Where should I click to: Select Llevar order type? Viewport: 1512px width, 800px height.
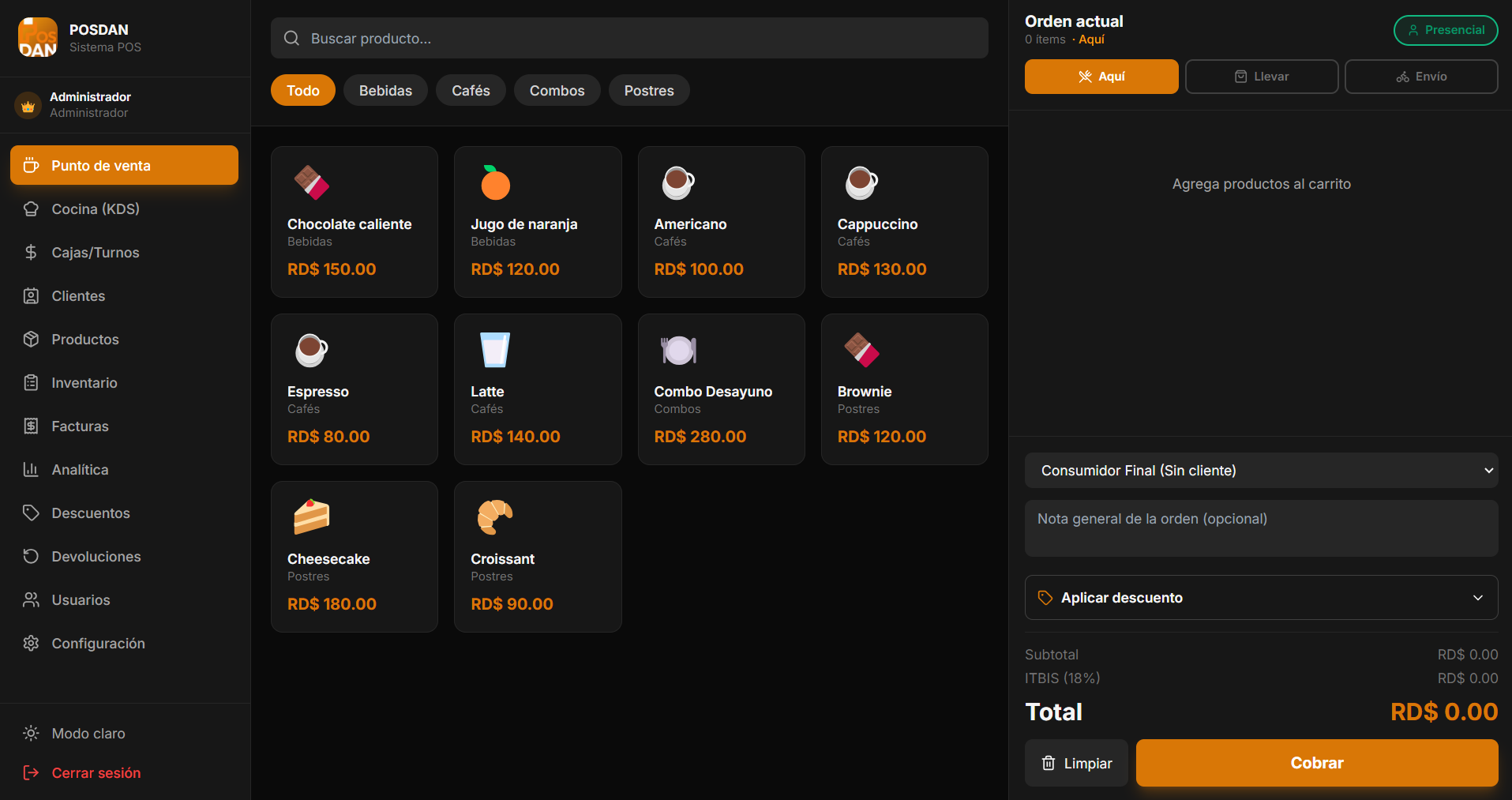[x=1261, y=77]
